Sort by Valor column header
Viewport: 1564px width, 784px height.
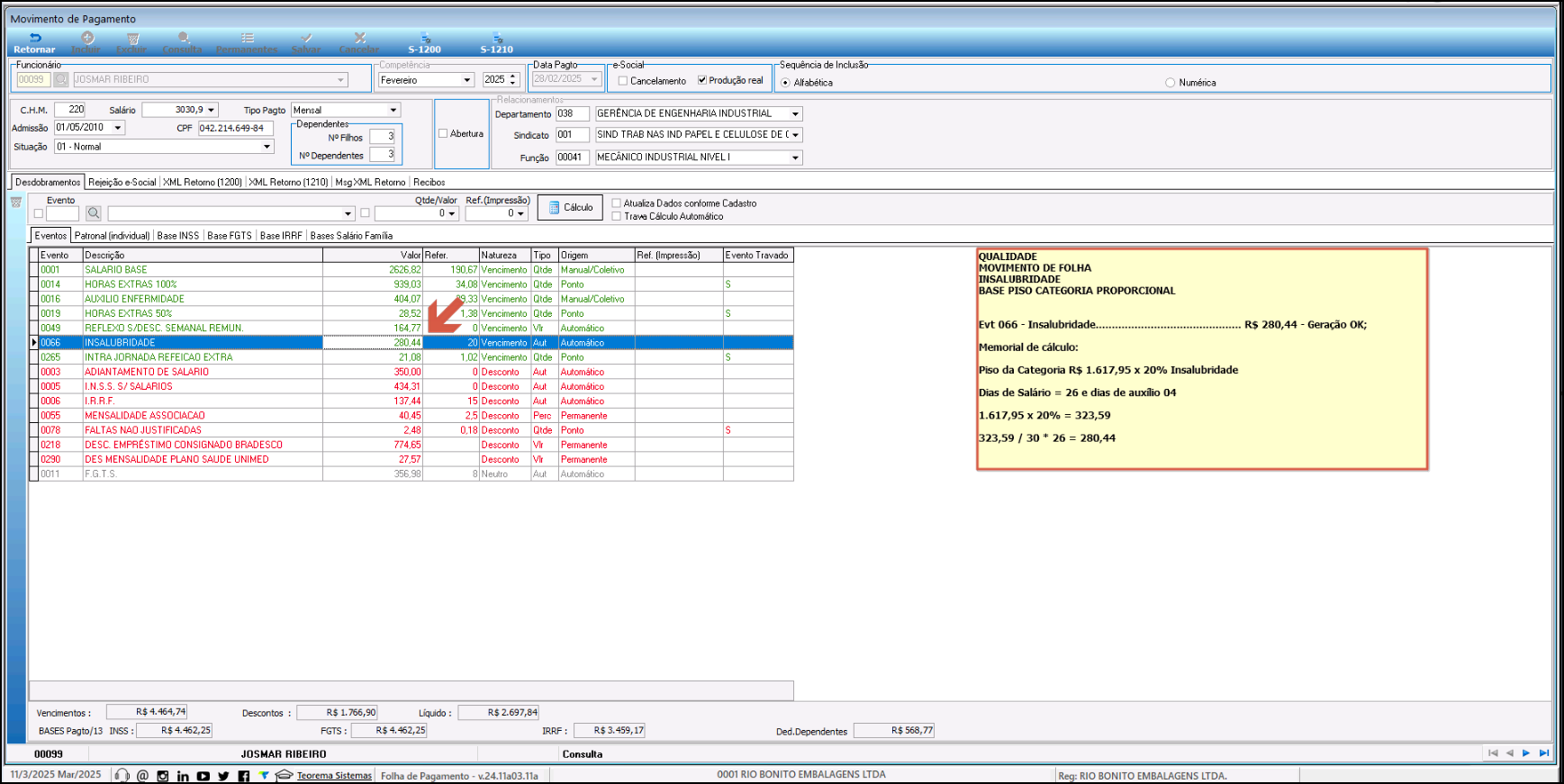click(x=373, y=256)
